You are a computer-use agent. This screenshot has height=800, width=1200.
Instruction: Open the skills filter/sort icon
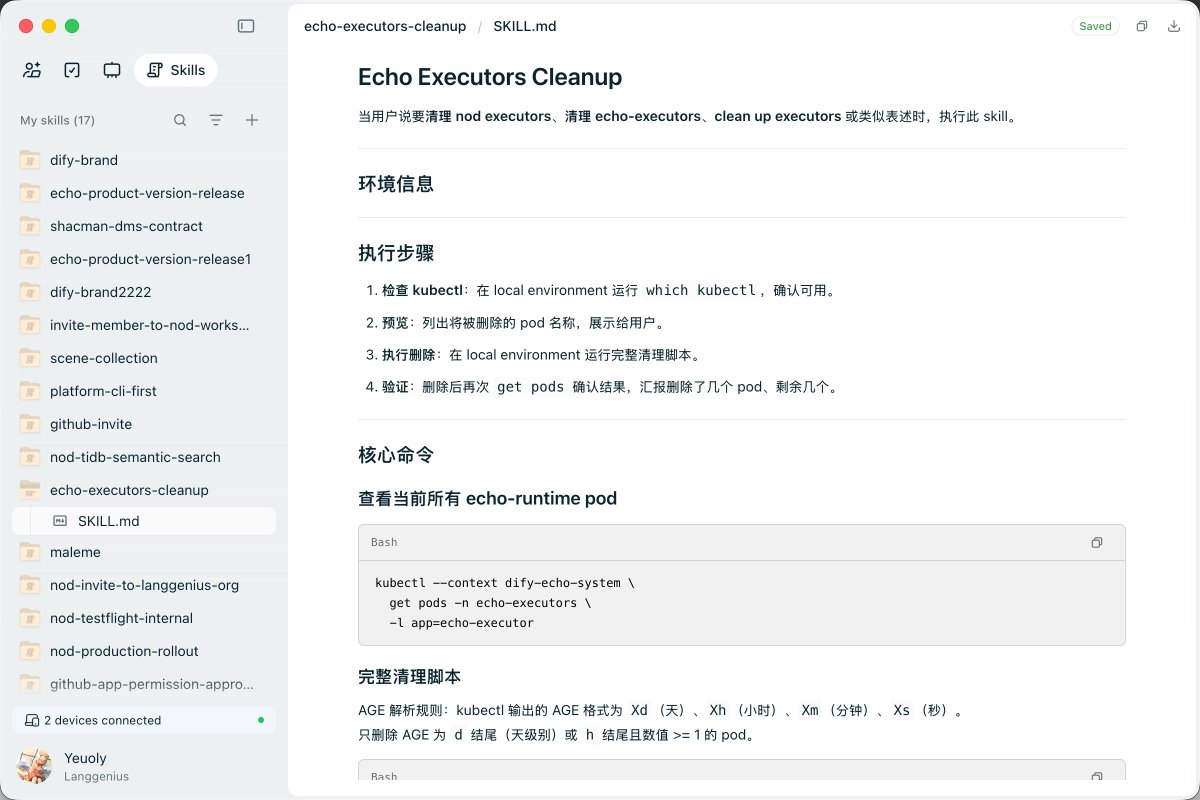coord(216,120)
